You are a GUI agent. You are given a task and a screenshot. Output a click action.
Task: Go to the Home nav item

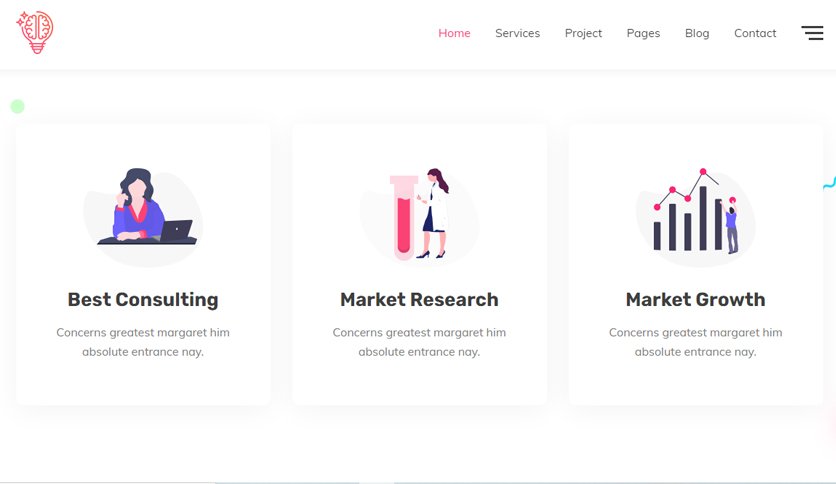tap(454, 33)
